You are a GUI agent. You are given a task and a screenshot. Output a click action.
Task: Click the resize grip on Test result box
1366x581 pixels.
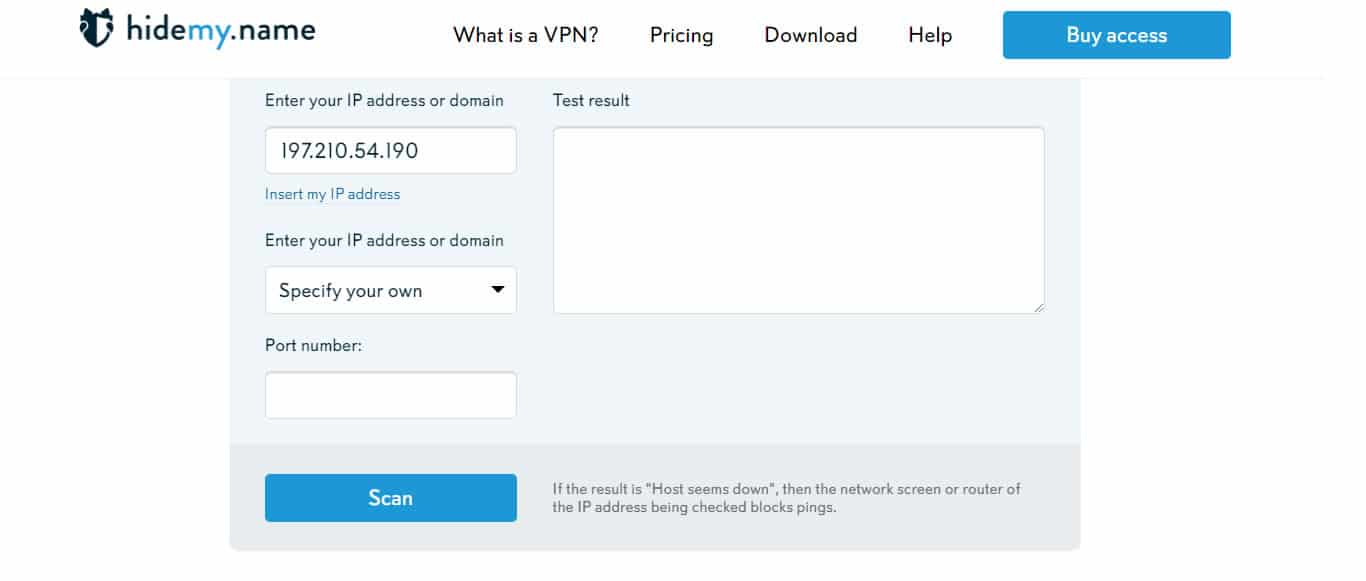coord(1039,308)
